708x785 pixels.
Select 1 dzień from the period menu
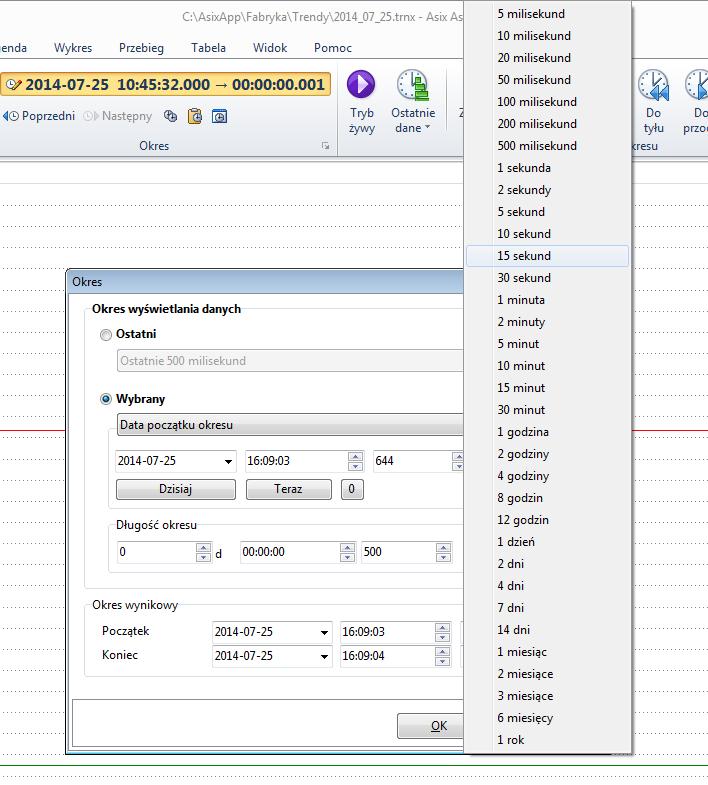click(x=547, y=542)
